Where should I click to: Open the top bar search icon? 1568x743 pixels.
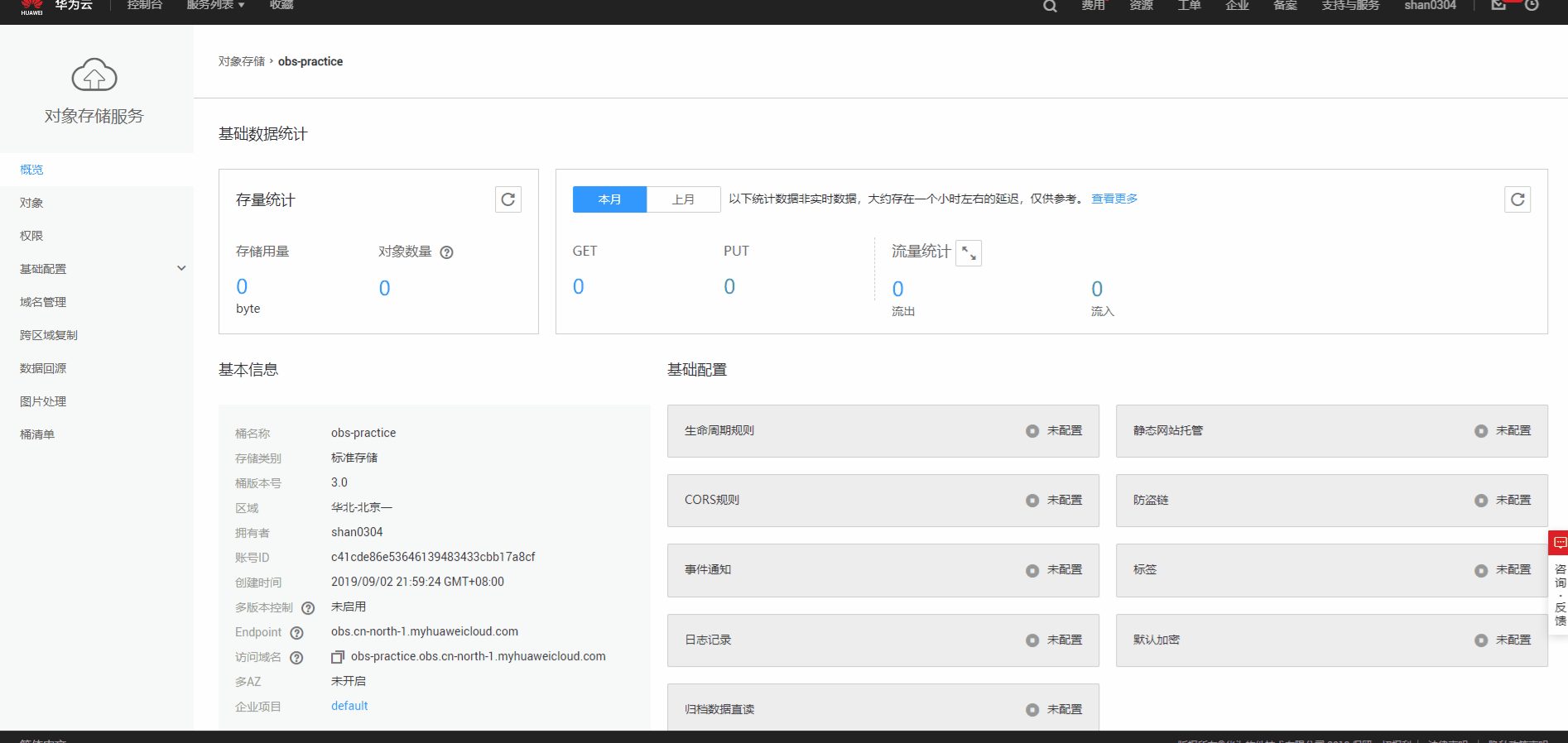[x=1050, y=7]
